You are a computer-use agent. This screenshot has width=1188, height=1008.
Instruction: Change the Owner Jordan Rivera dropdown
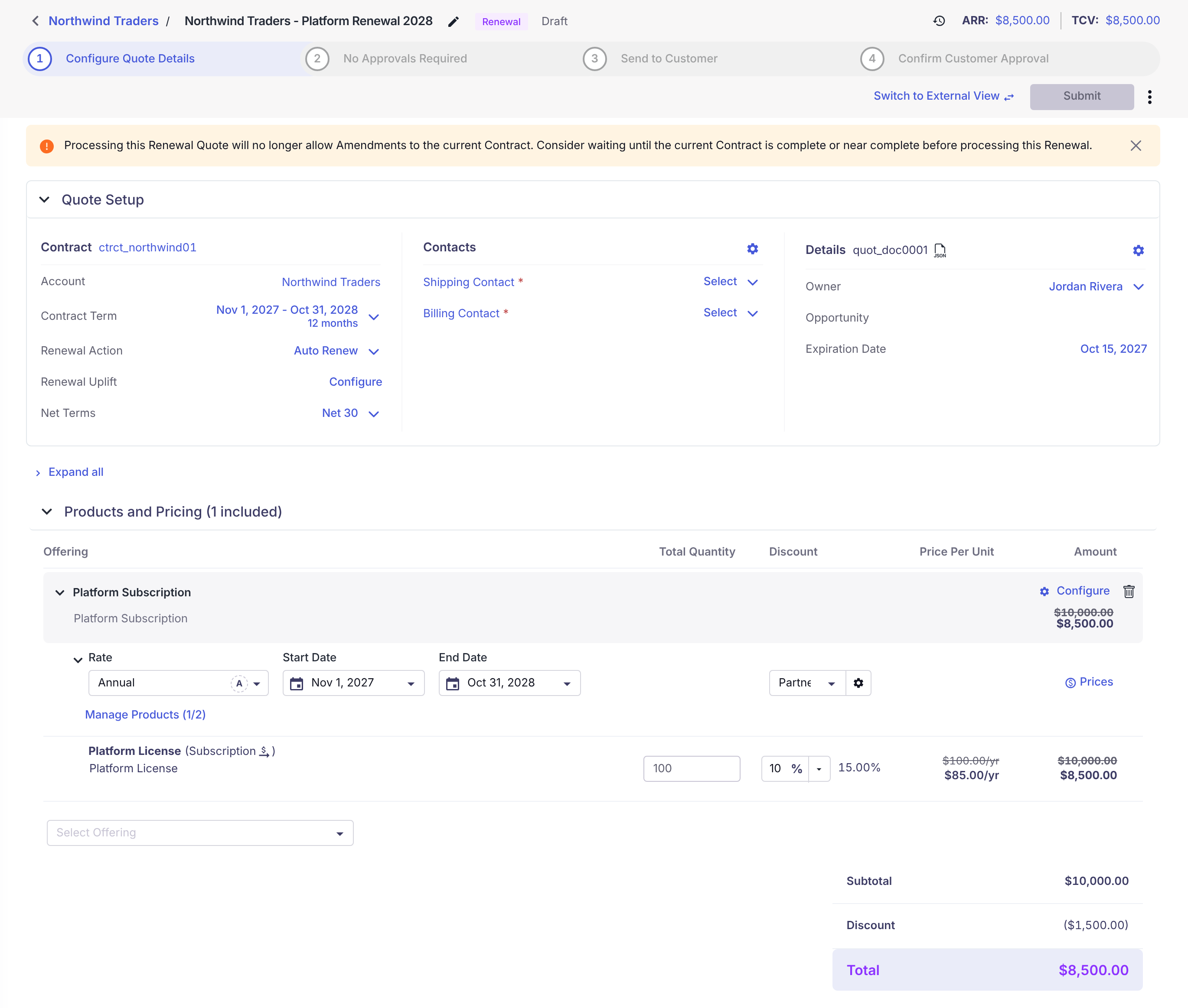1097,287
